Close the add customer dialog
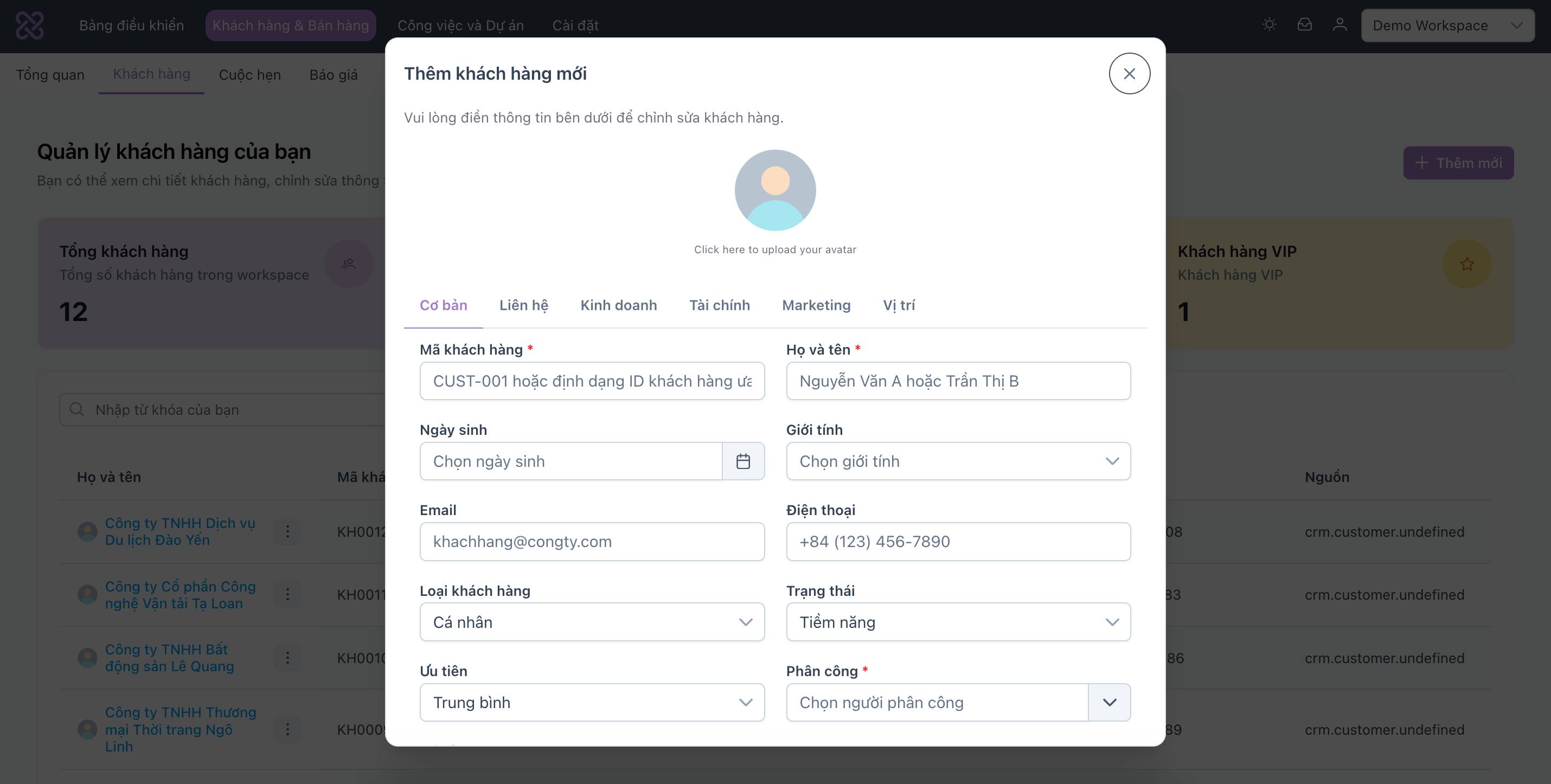The image size is (1551, 784). (1129, 73)
